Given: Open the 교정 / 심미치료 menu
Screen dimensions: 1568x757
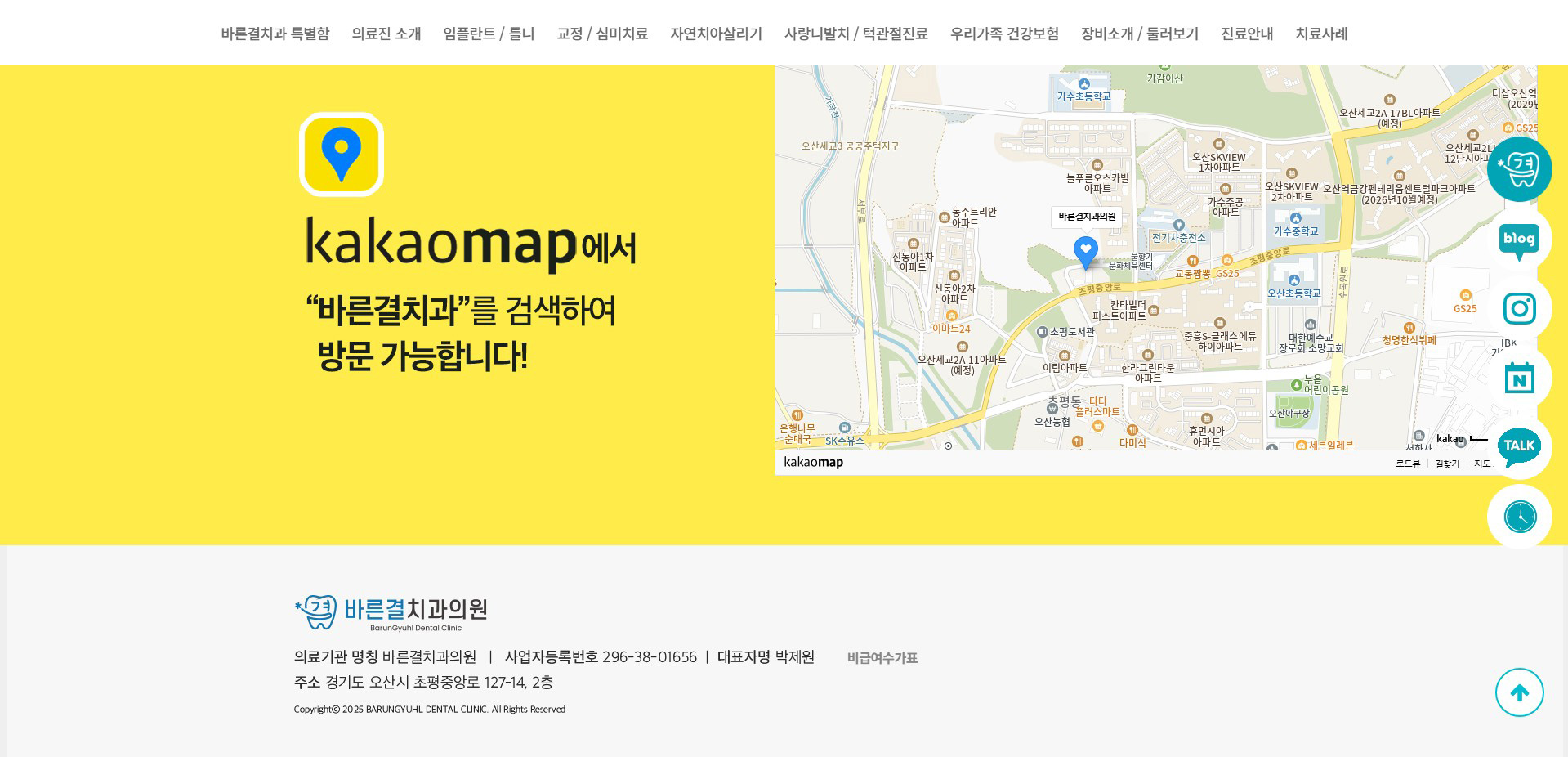Looking at the screenshot, I should (x=602, y=34).
